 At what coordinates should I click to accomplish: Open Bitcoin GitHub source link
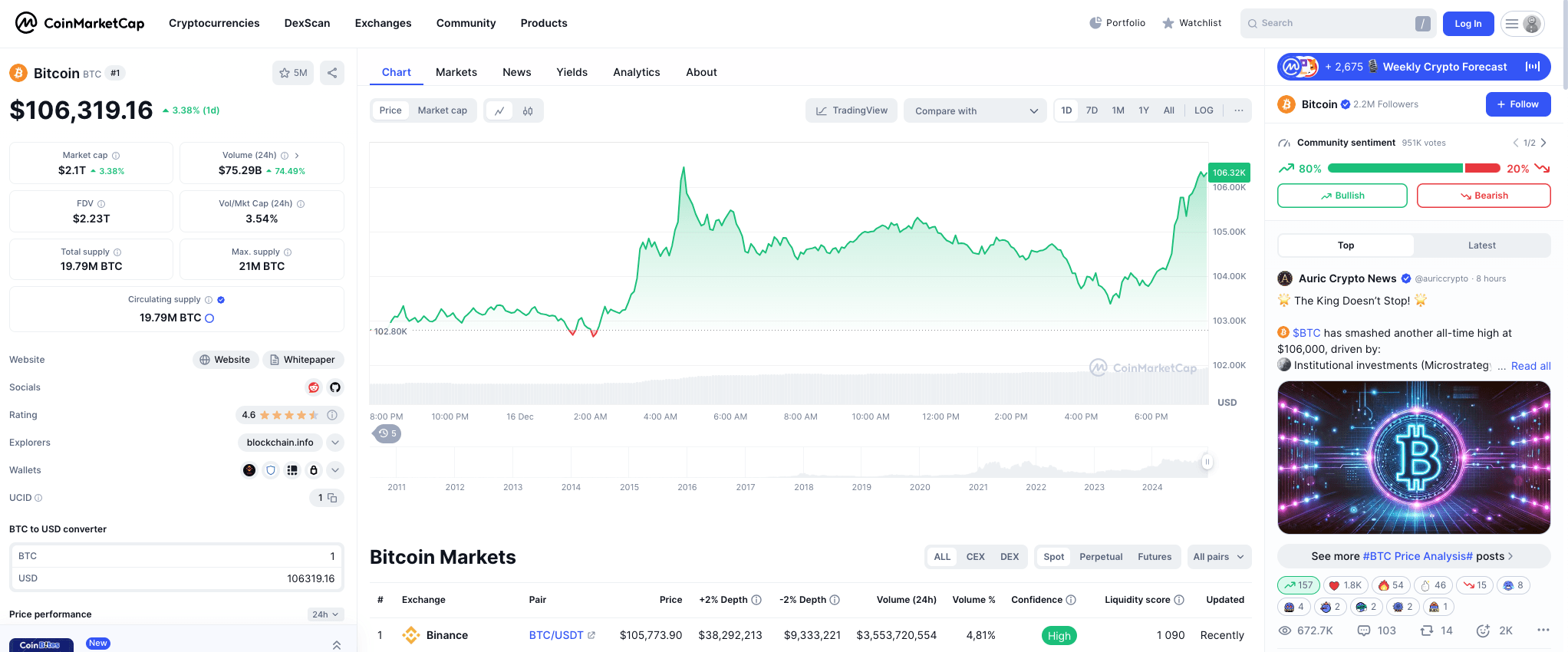click(x=335, y=387)
